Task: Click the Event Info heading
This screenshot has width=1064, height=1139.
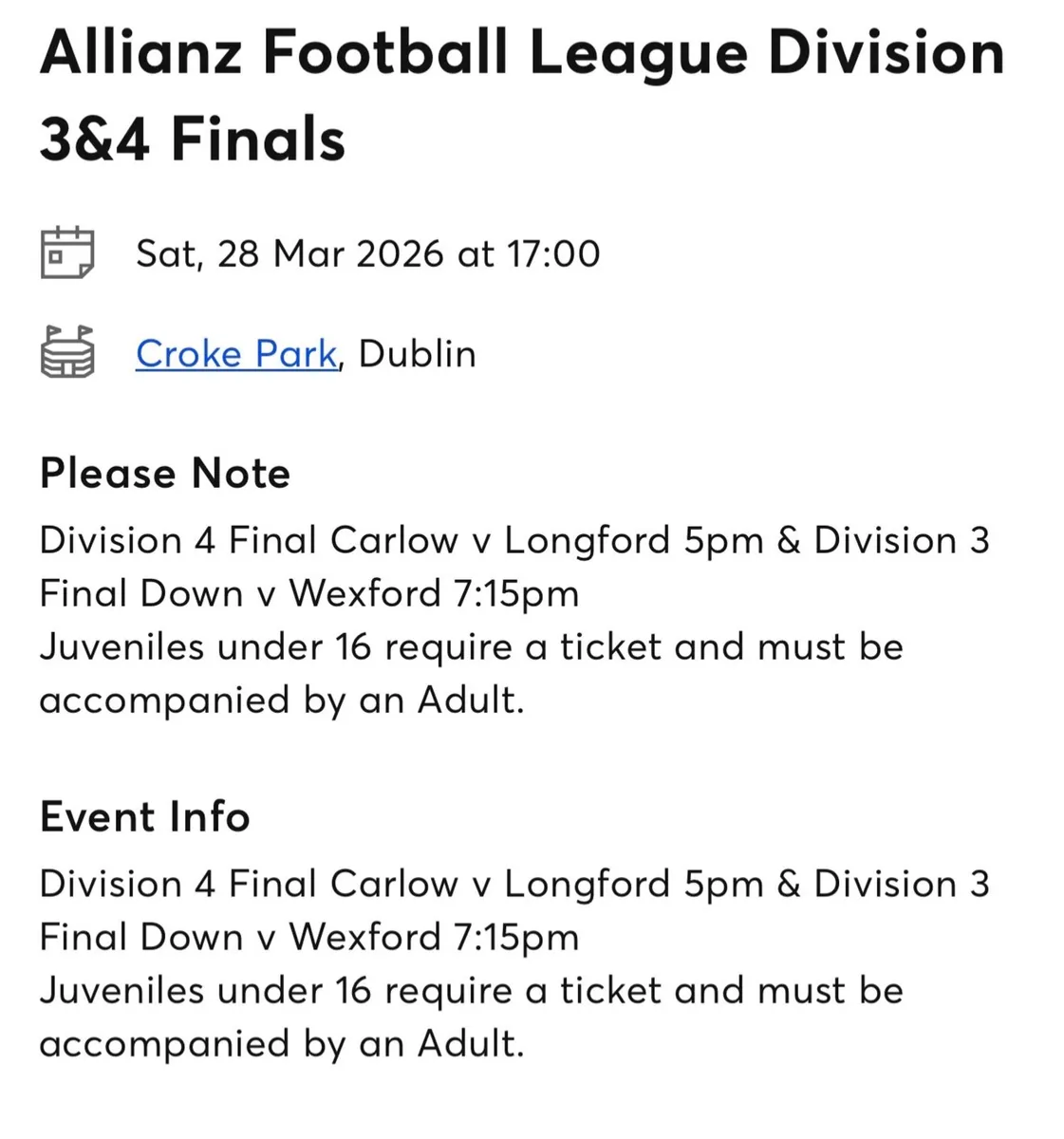Action: tap(144, 815)
